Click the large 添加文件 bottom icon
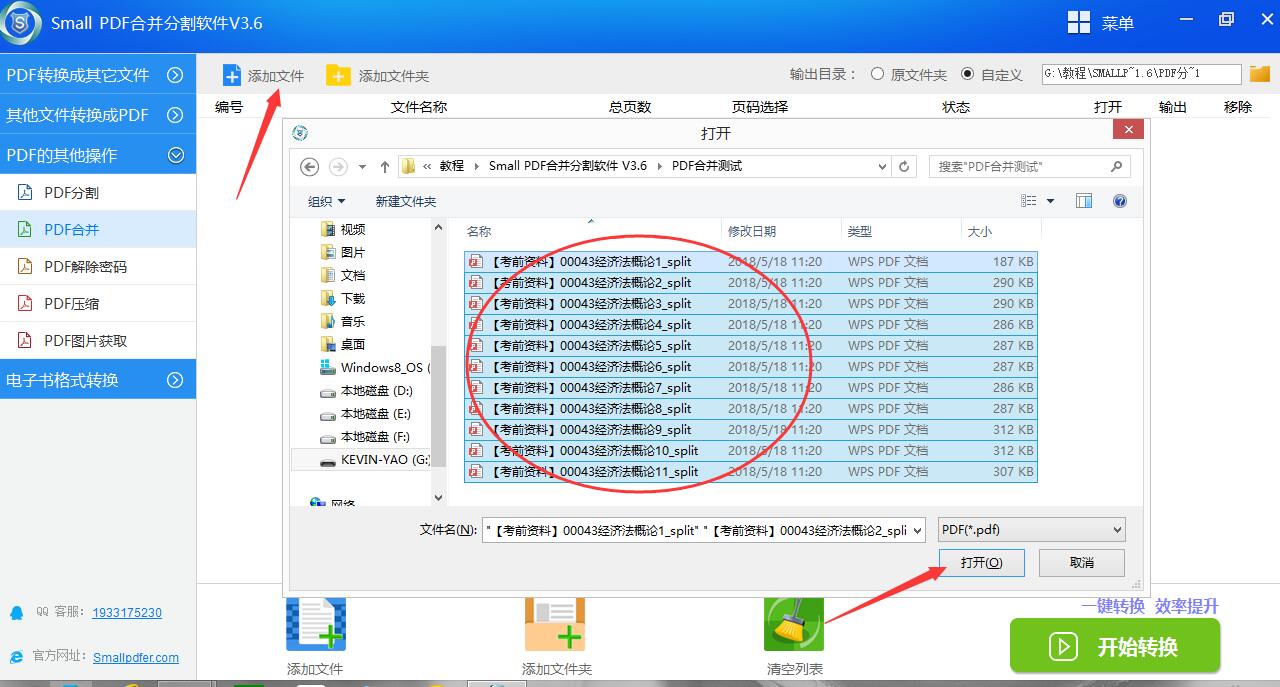Image resolution: width=1280 pixels, height=687 pixels. tap(316, 625)
